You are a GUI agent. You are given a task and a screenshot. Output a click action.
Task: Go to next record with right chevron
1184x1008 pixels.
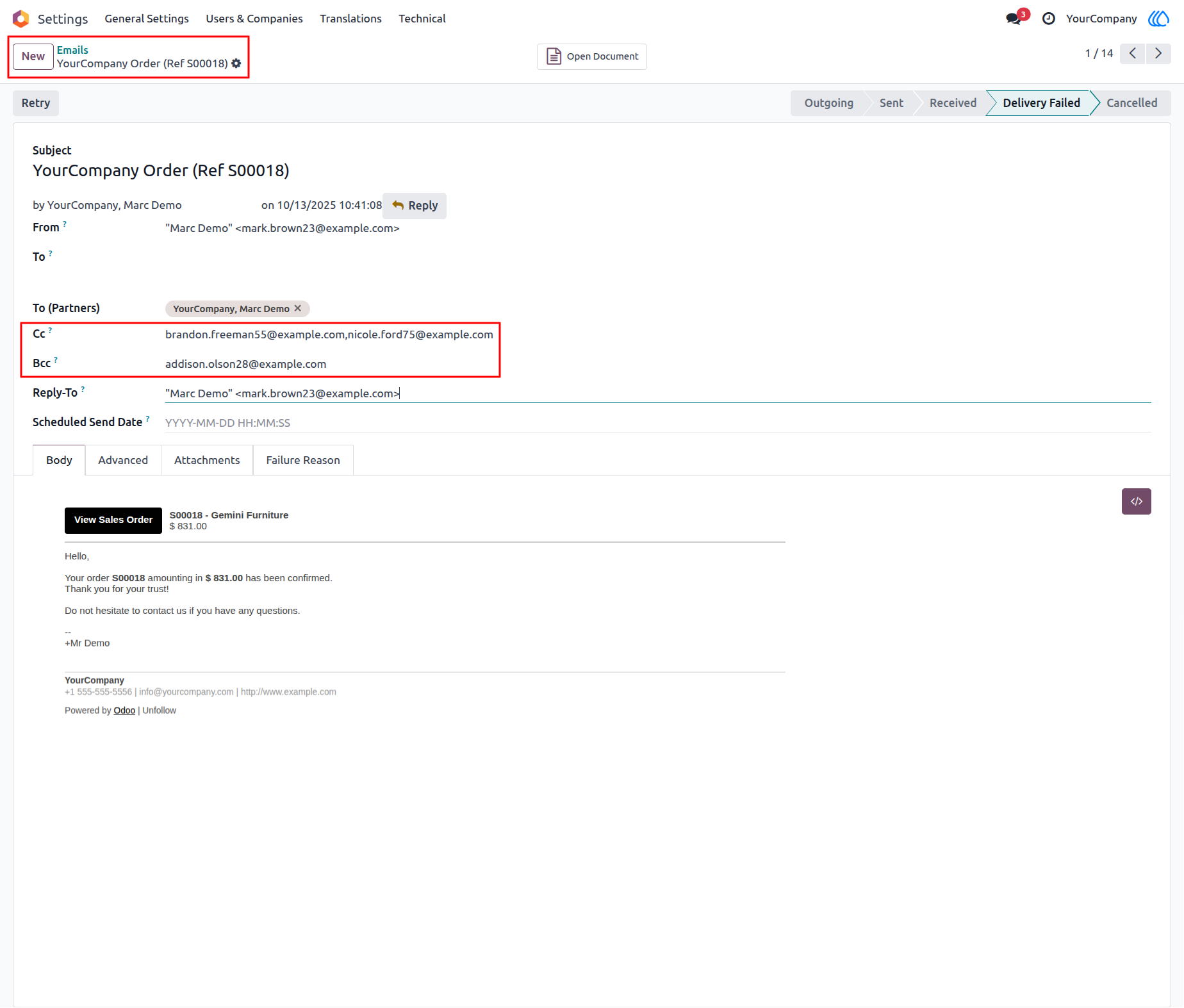pyautogui.click(x=1158, y=53)
